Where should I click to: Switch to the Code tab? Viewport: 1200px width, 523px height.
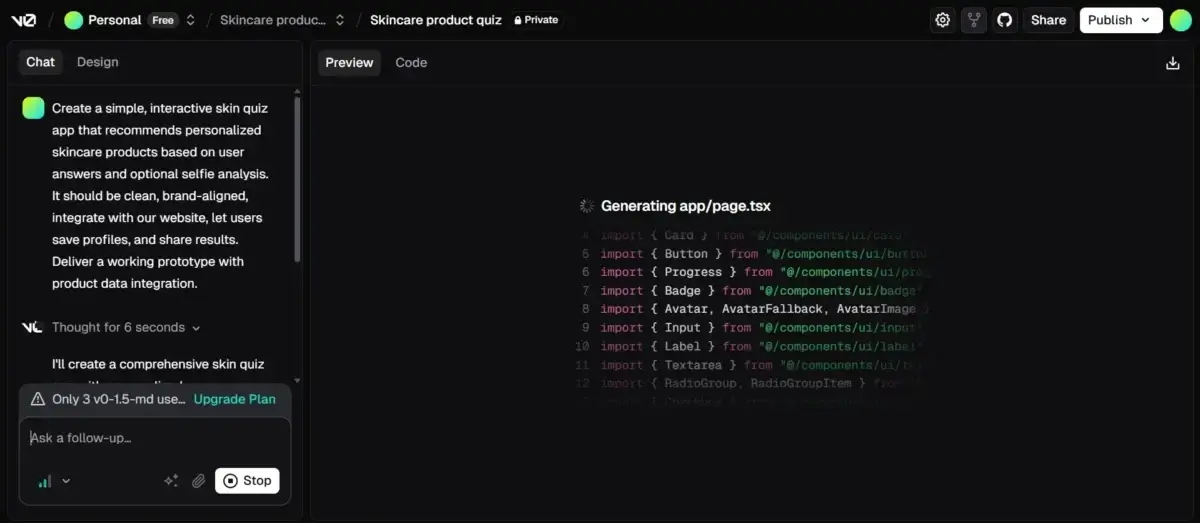410,62
